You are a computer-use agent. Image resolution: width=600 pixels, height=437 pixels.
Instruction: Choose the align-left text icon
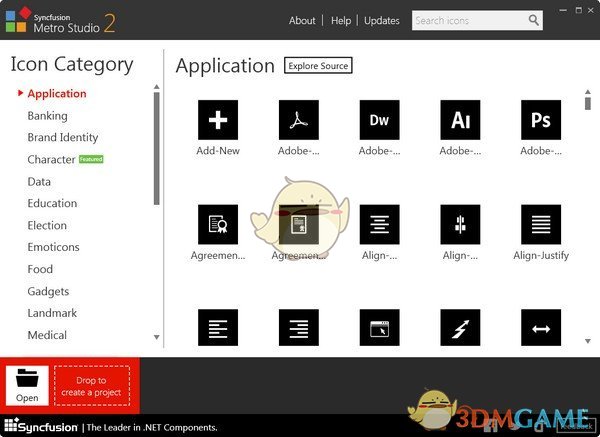tap(218, 328)
